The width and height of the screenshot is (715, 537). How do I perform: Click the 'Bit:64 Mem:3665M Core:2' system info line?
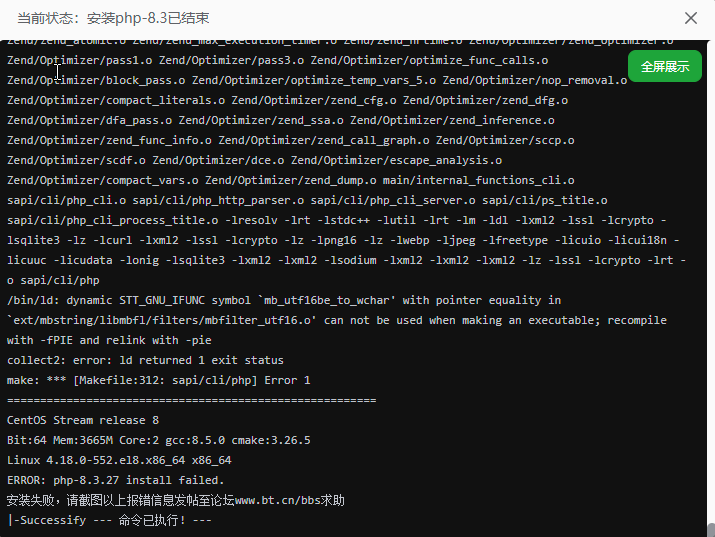click(x=158, y=440)
